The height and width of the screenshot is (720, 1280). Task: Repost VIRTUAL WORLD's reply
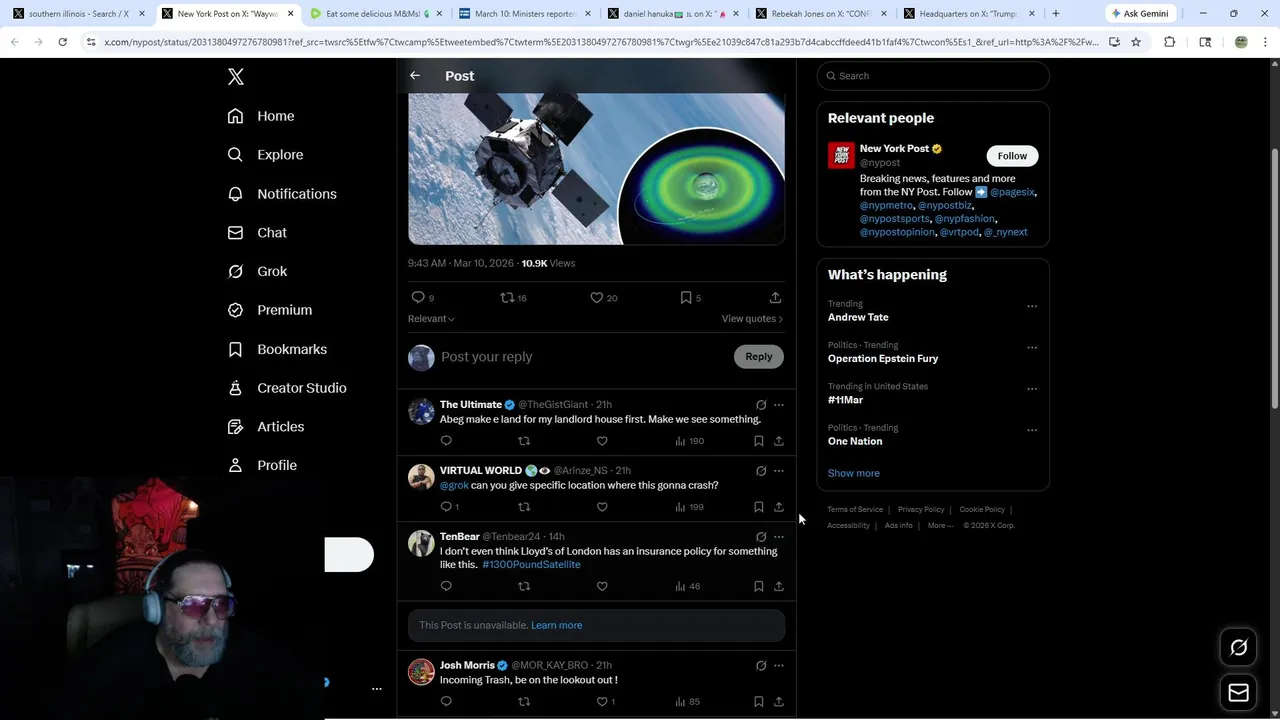pyautogui.click(x=524, y=507)
